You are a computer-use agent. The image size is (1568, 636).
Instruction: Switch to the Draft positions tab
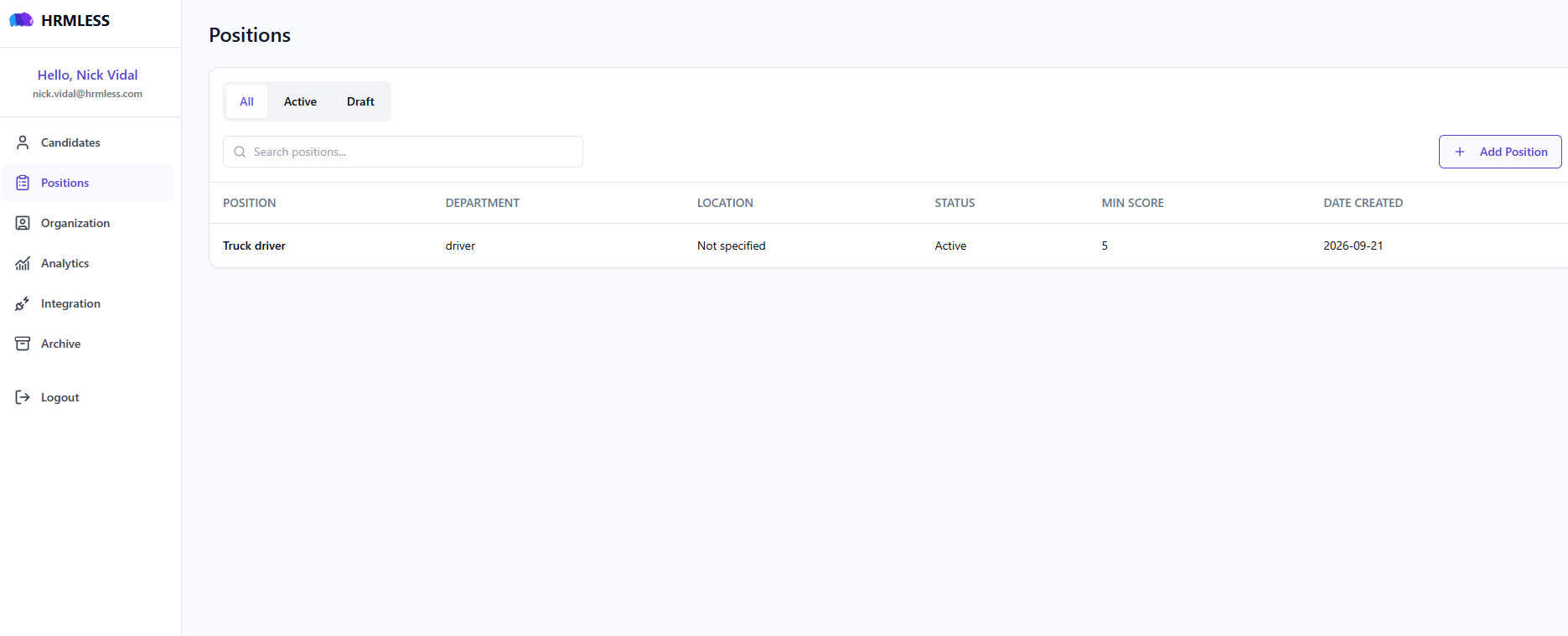tap(360, 101)
